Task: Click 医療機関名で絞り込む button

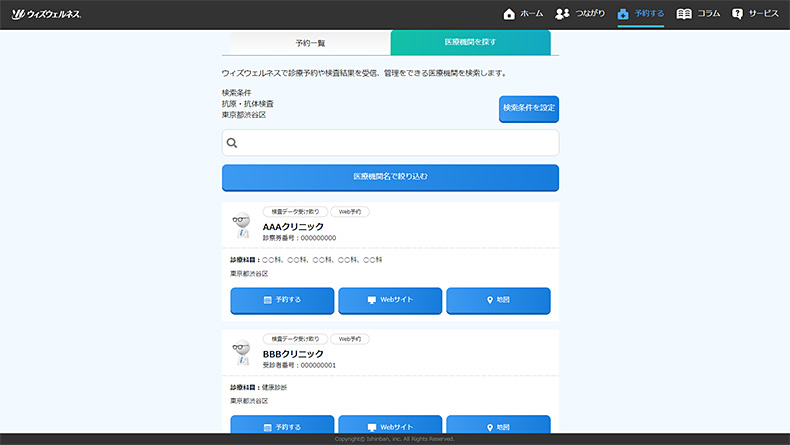Action: pos(390,177)
